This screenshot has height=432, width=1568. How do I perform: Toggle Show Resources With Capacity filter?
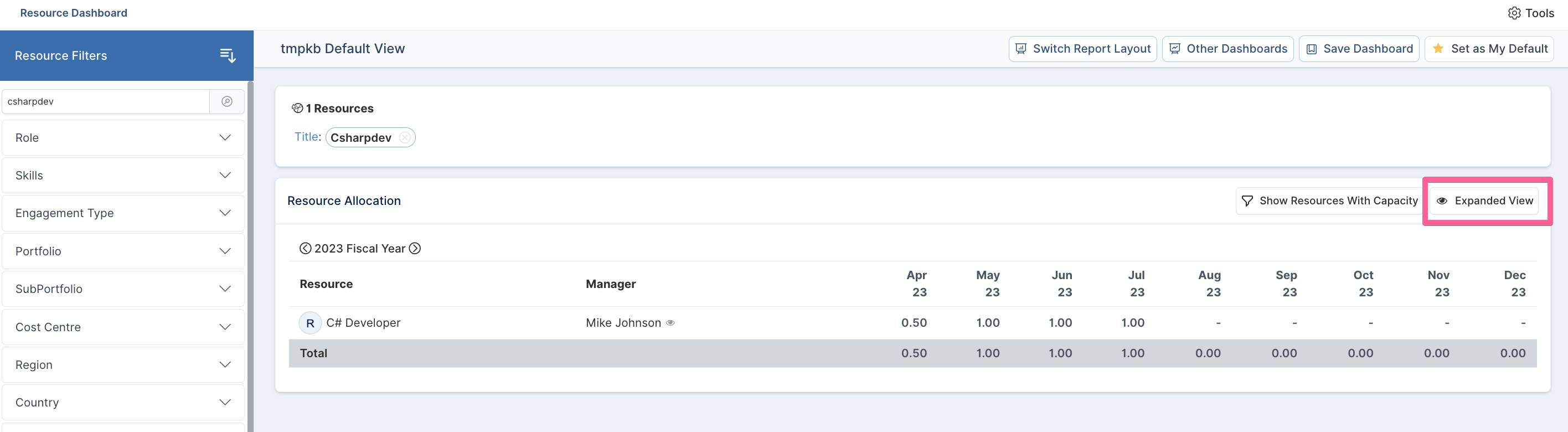(x=1329, y=201)
